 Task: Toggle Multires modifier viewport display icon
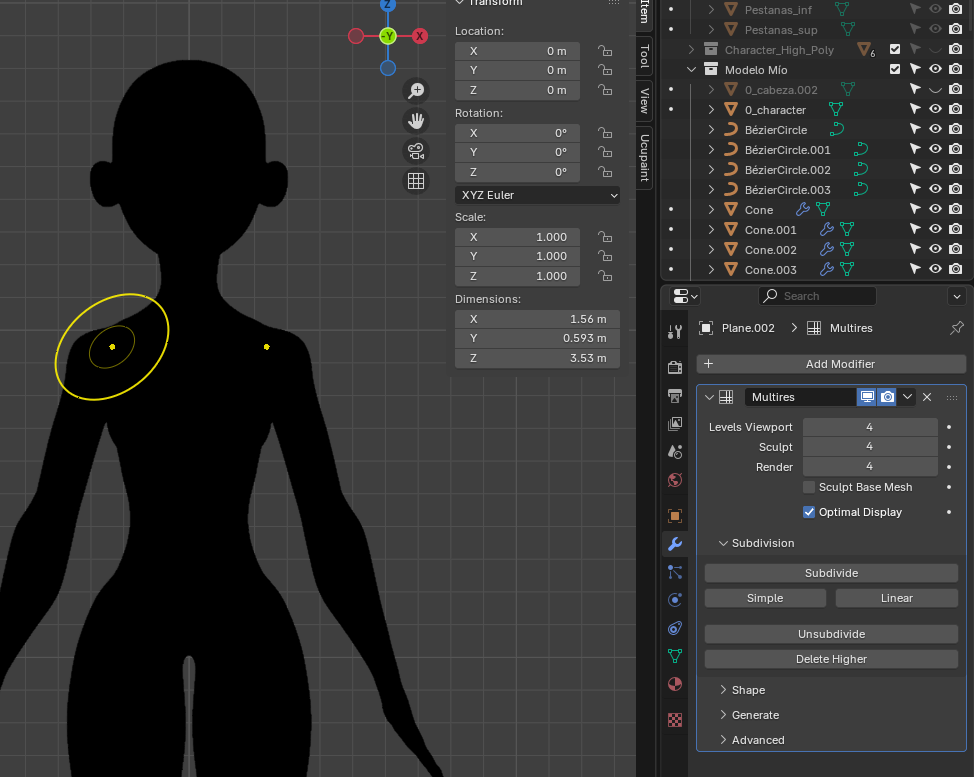pos(867,397)
